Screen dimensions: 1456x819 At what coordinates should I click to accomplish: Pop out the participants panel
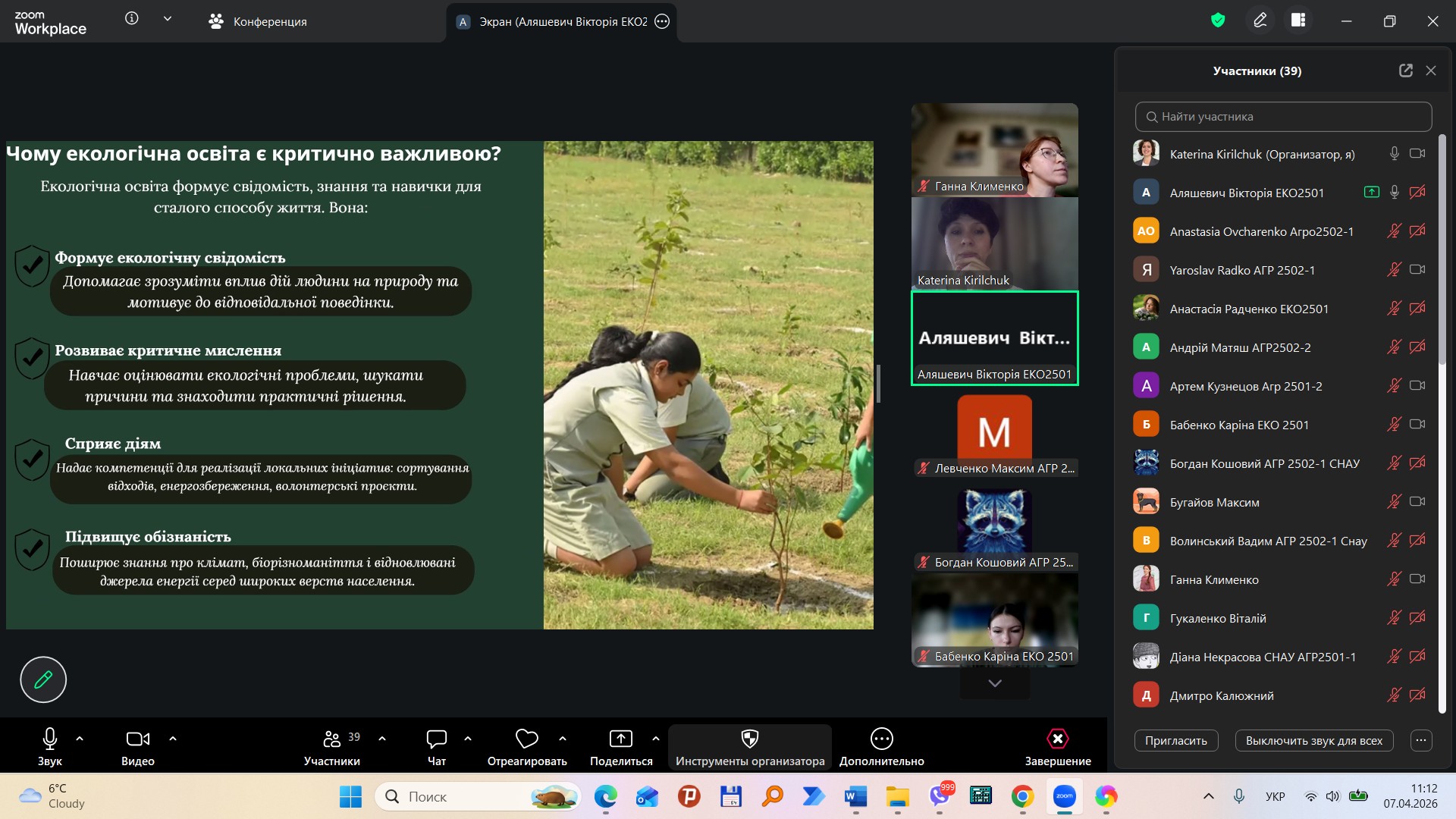[1405, 71]
